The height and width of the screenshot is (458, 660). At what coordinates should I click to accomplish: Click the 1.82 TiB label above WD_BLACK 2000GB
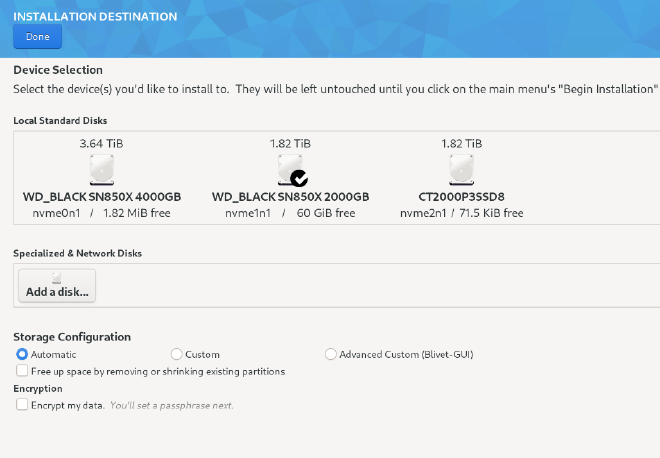tap(290, 144)
